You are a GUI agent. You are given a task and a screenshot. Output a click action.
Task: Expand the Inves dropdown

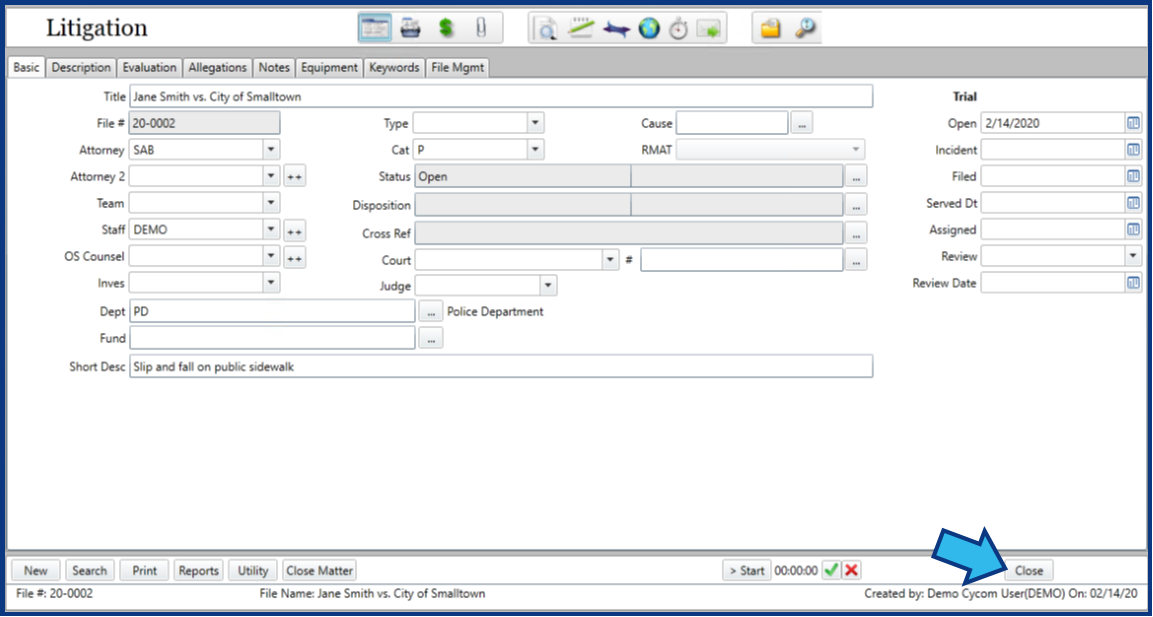271,282
